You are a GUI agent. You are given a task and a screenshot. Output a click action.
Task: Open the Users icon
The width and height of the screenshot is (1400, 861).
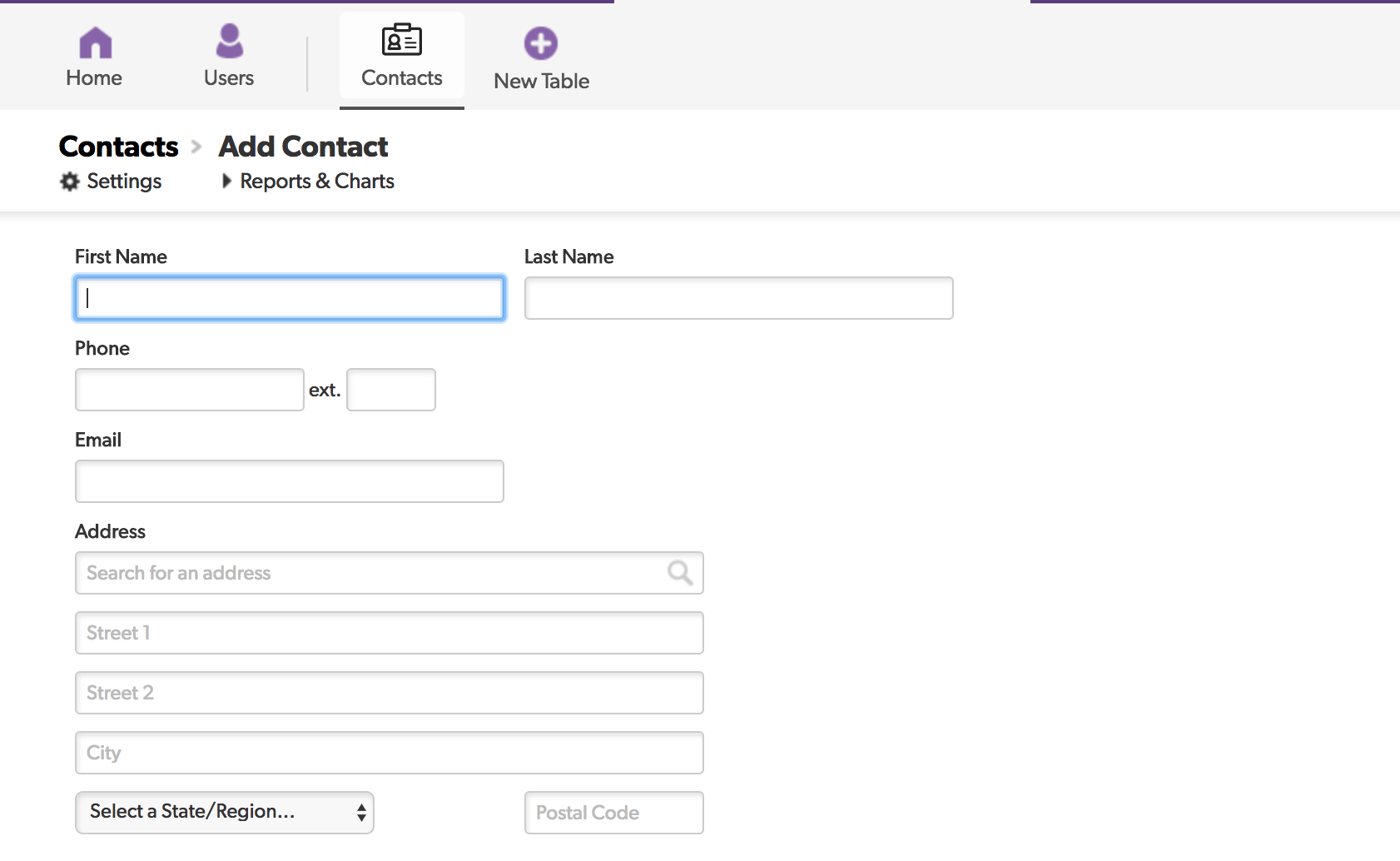(229, 41)
